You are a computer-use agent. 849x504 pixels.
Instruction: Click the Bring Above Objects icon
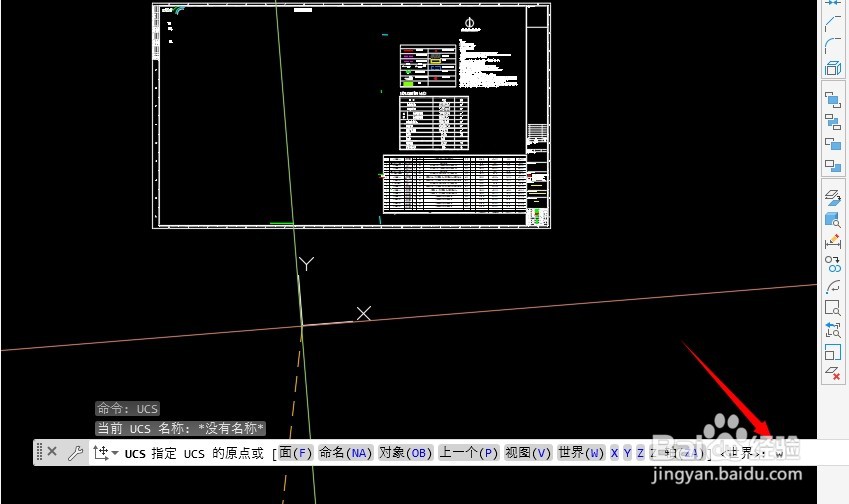tap(833, 144)
